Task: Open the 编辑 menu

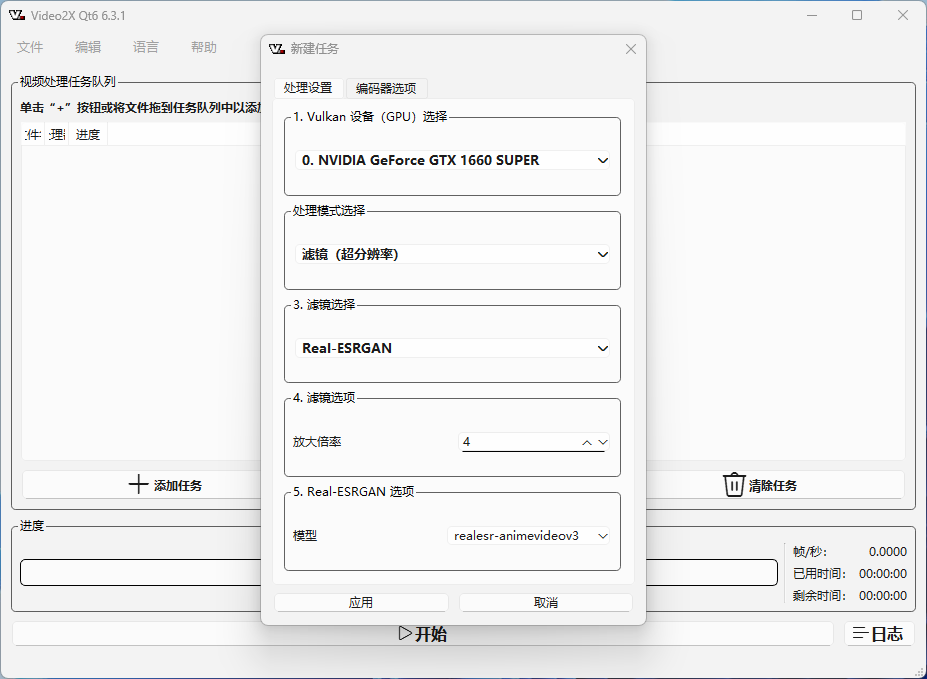Action: click(87, 47)
